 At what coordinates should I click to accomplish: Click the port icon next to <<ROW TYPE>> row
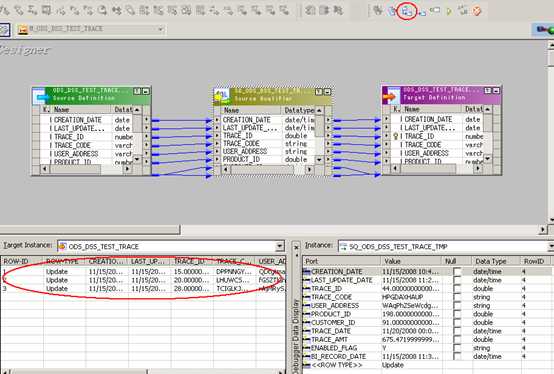click(306, 365)
